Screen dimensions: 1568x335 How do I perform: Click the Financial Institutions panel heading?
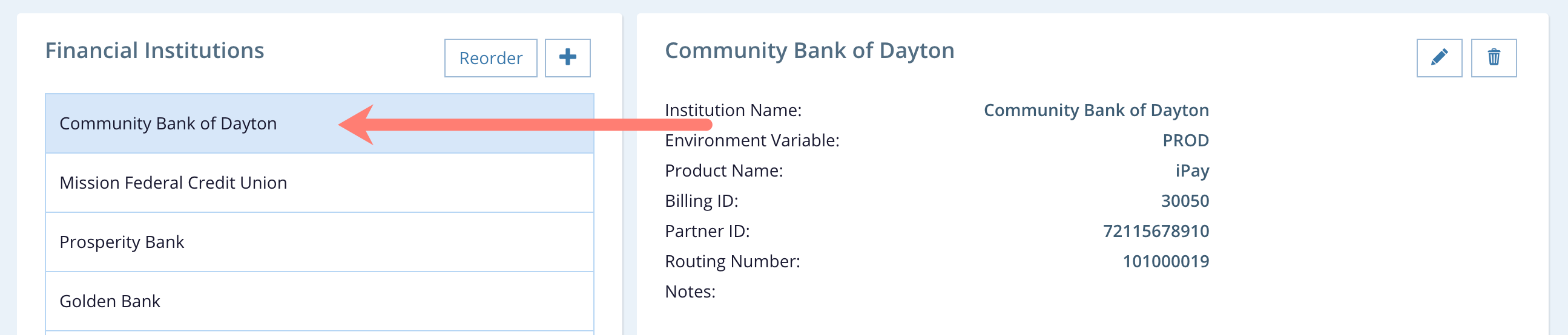[154, 50]
